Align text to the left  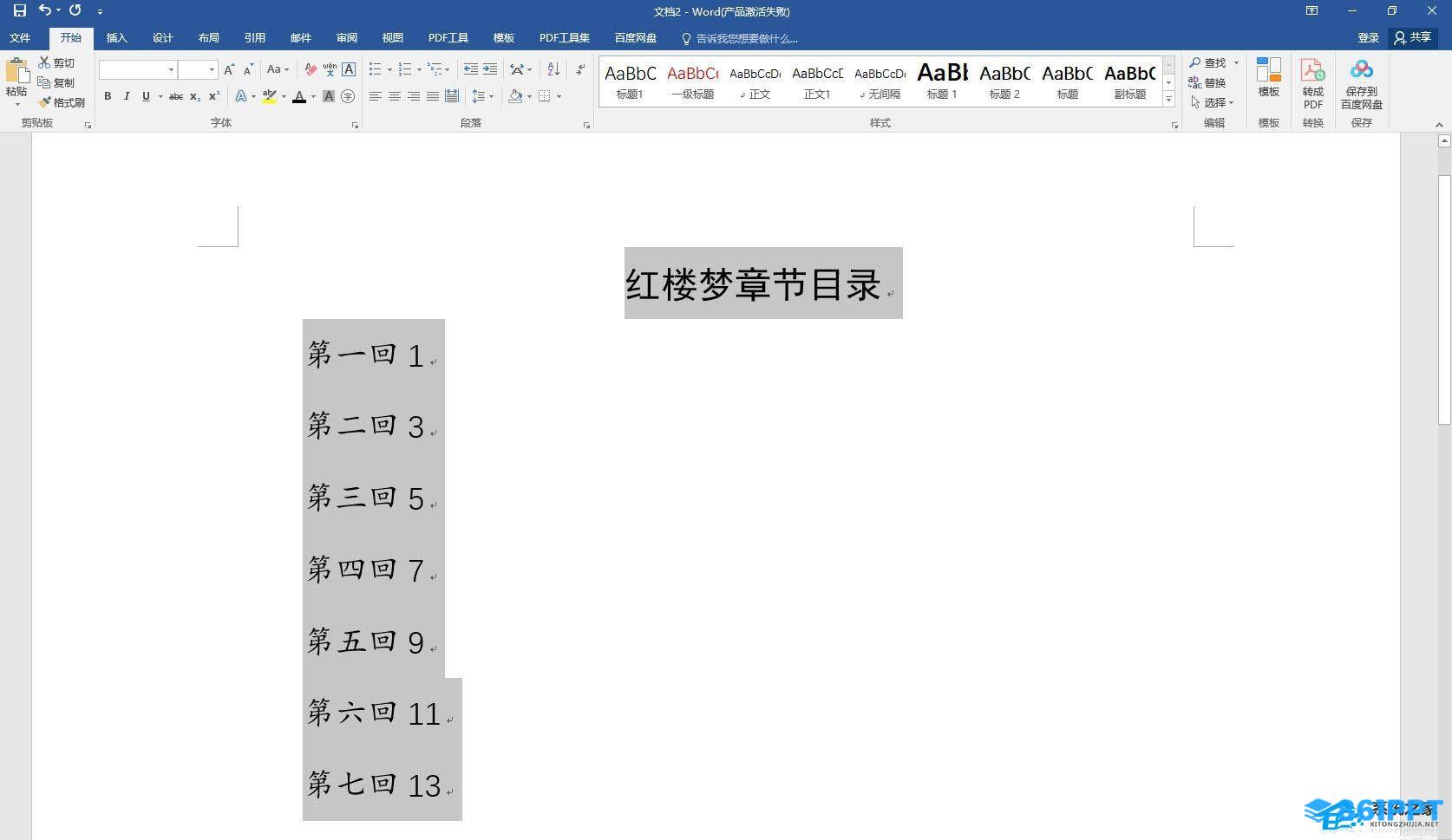[x=376, y=96]
